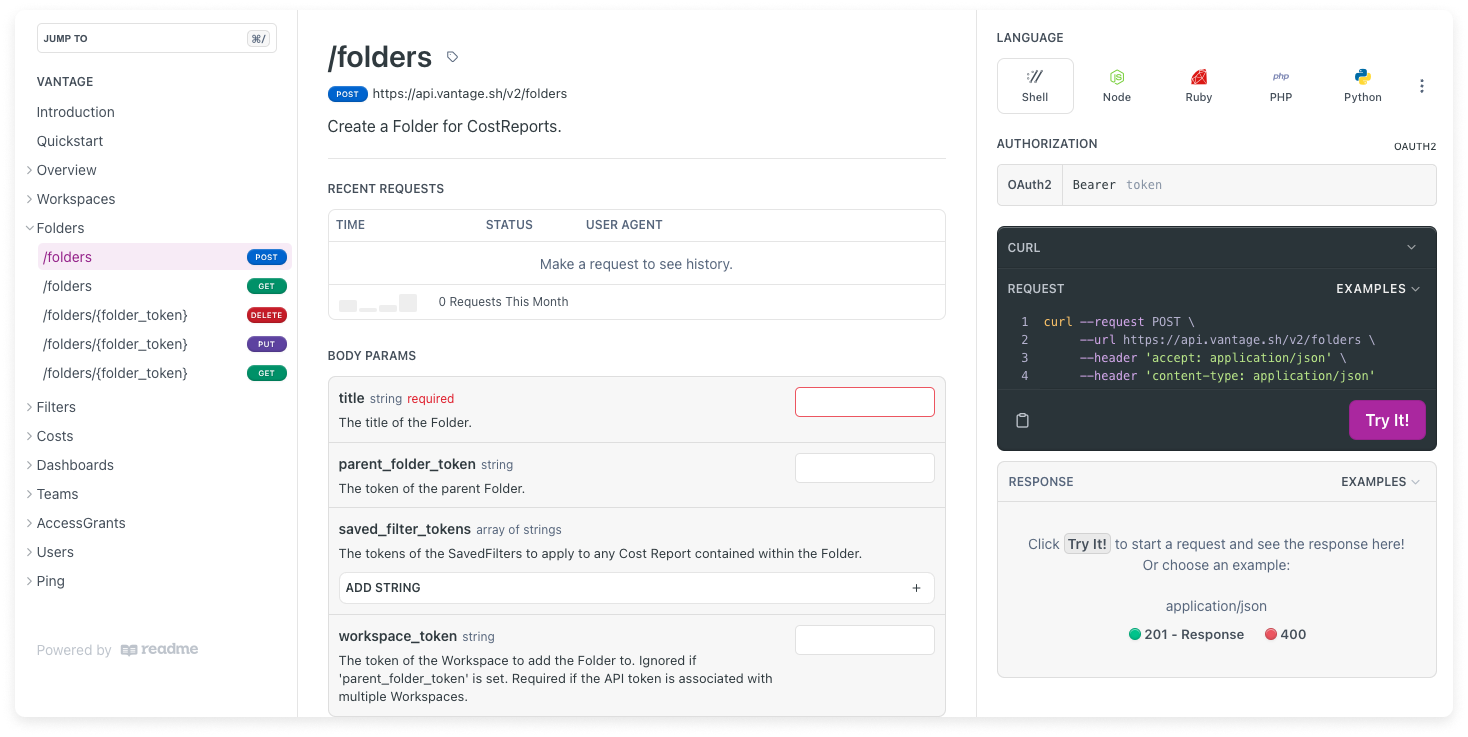Collapse the Folders section
1468x737 pixels.
(30, 228)
